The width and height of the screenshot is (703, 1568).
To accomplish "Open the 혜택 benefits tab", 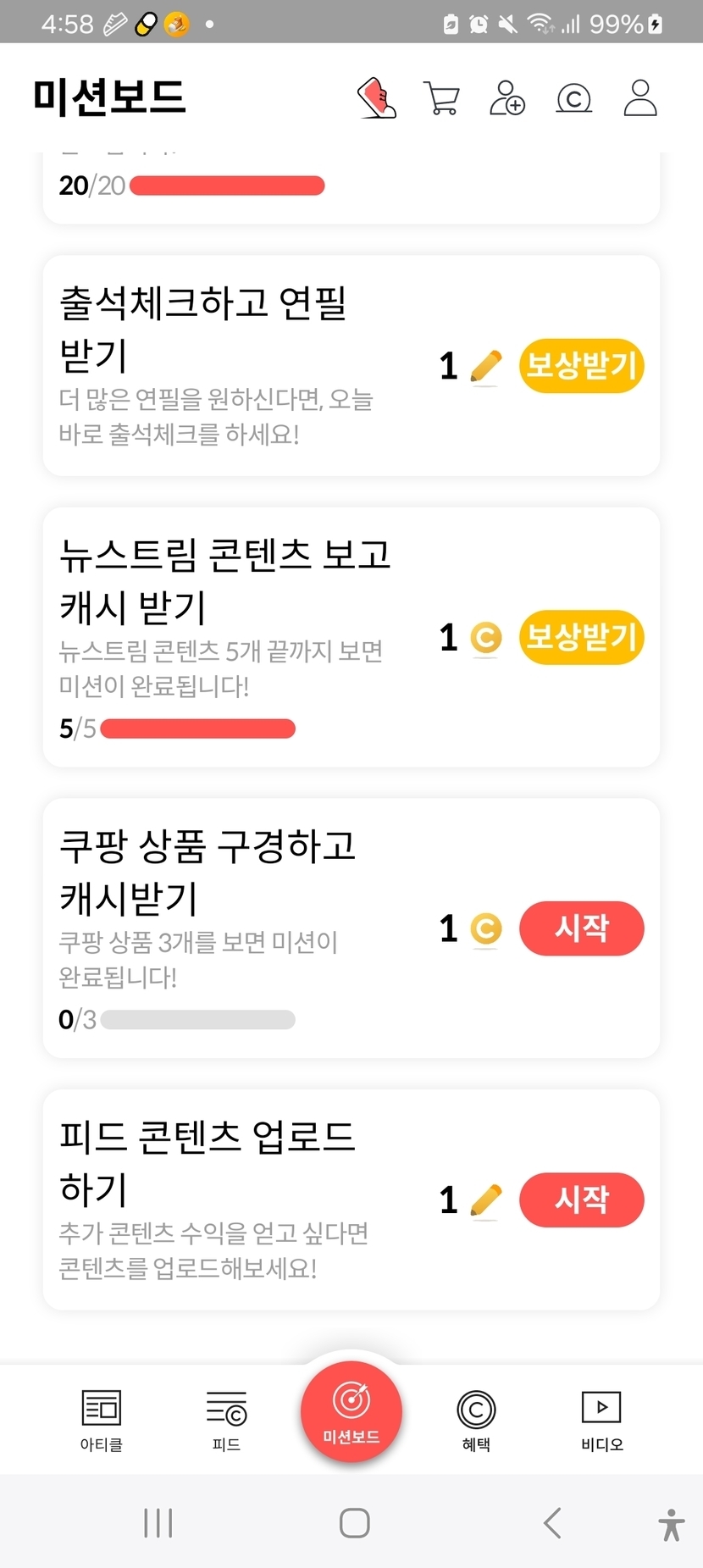I will pos(476,1420).
